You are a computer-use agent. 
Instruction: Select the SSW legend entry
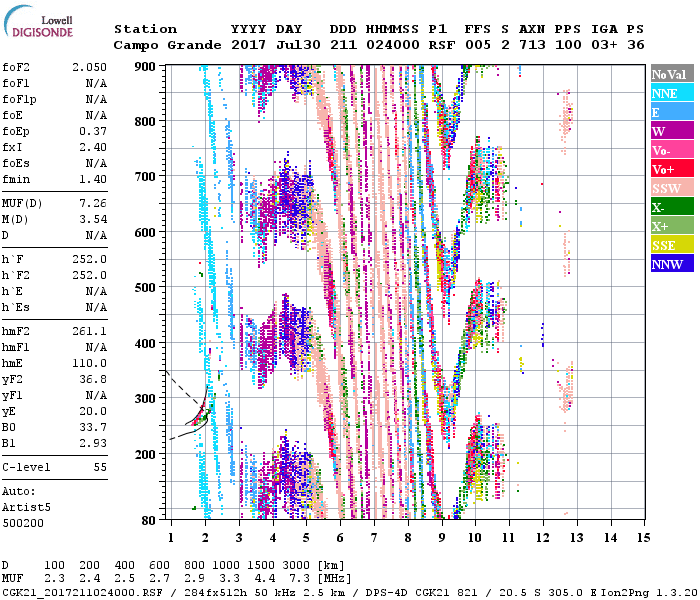click(x=671, y=188)
